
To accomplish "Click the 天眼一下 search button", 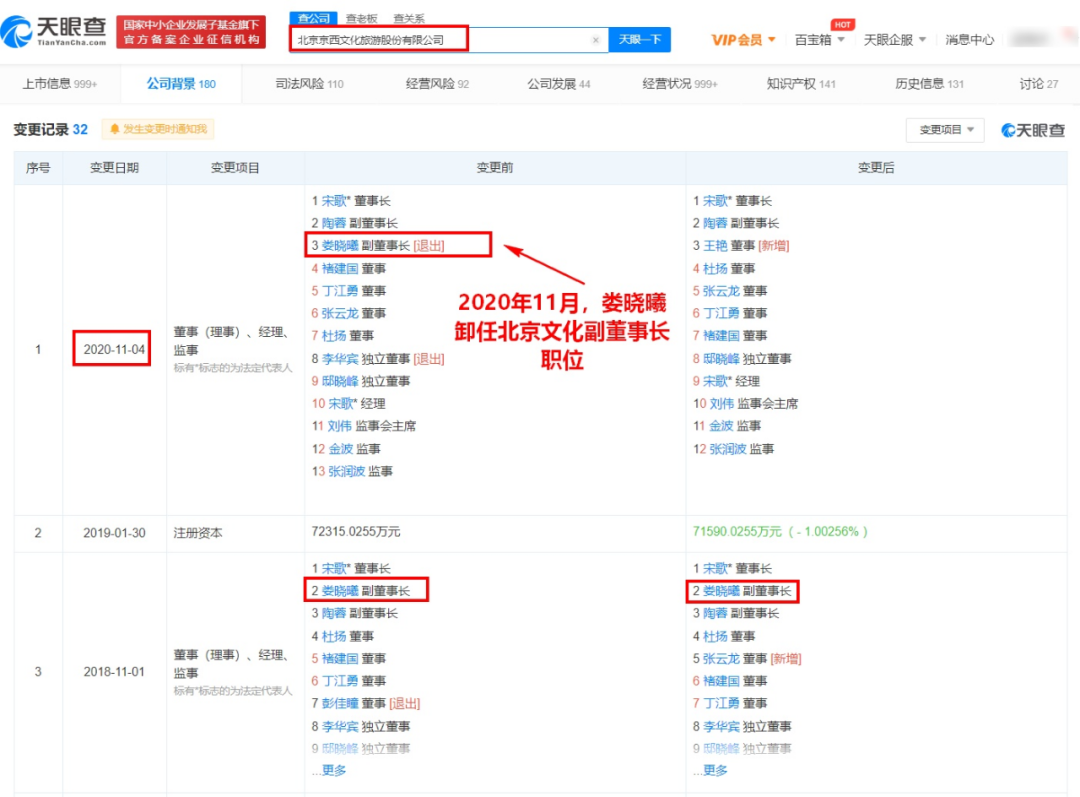I will click(639, 39).
